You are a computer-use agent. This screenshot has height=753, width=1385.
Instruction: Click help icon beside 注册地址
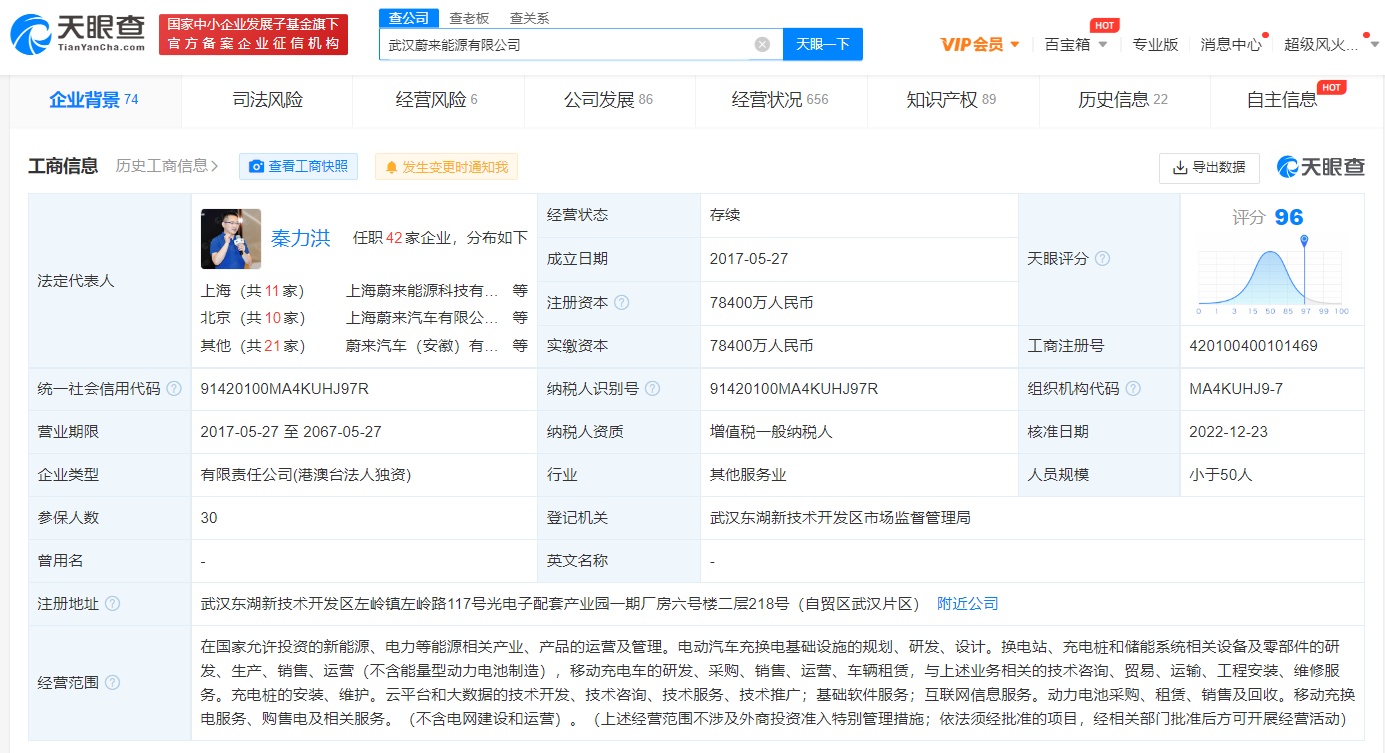coord(113,604)
